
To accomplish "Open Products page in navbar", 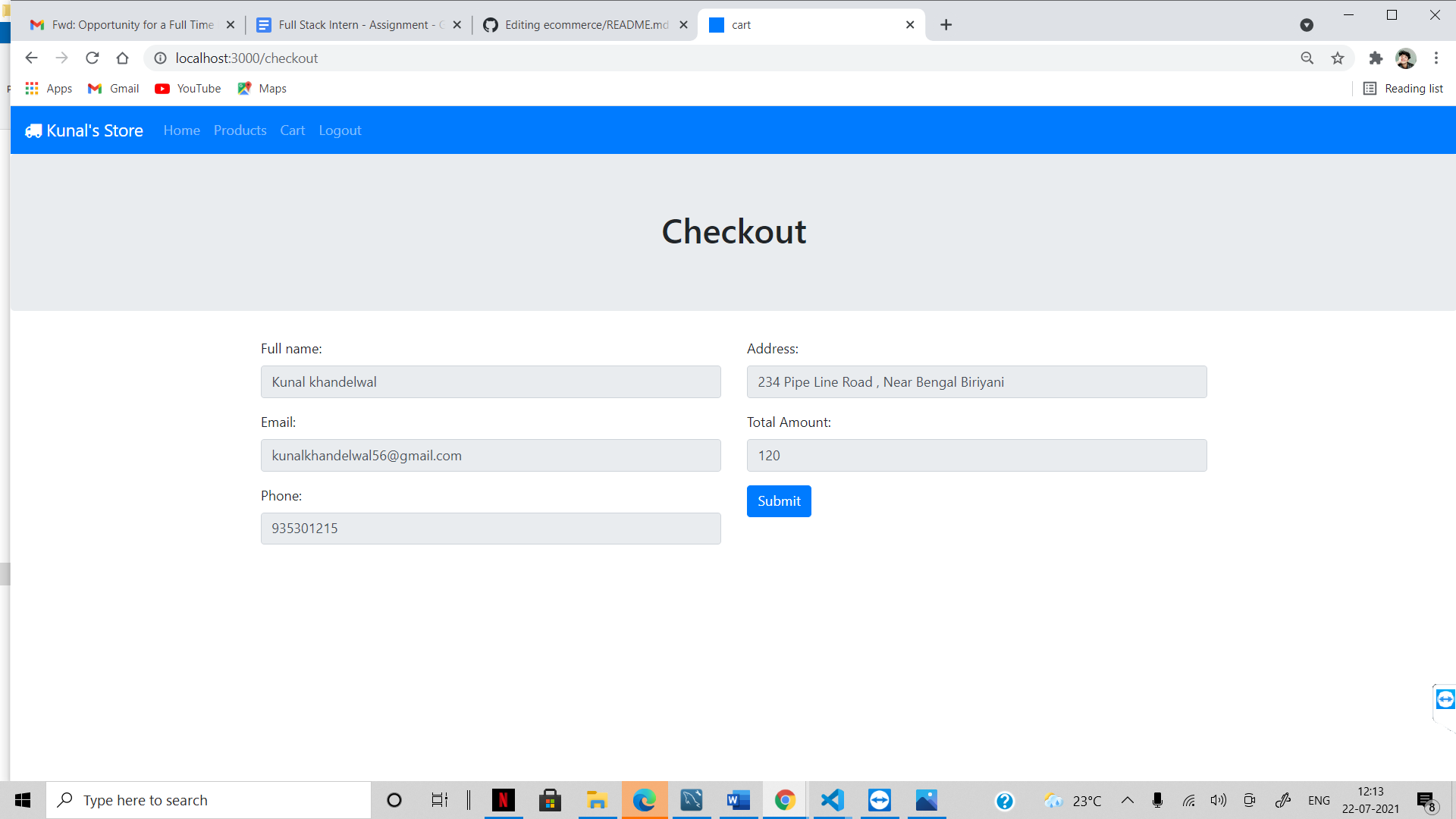I will tap(240, 130).
